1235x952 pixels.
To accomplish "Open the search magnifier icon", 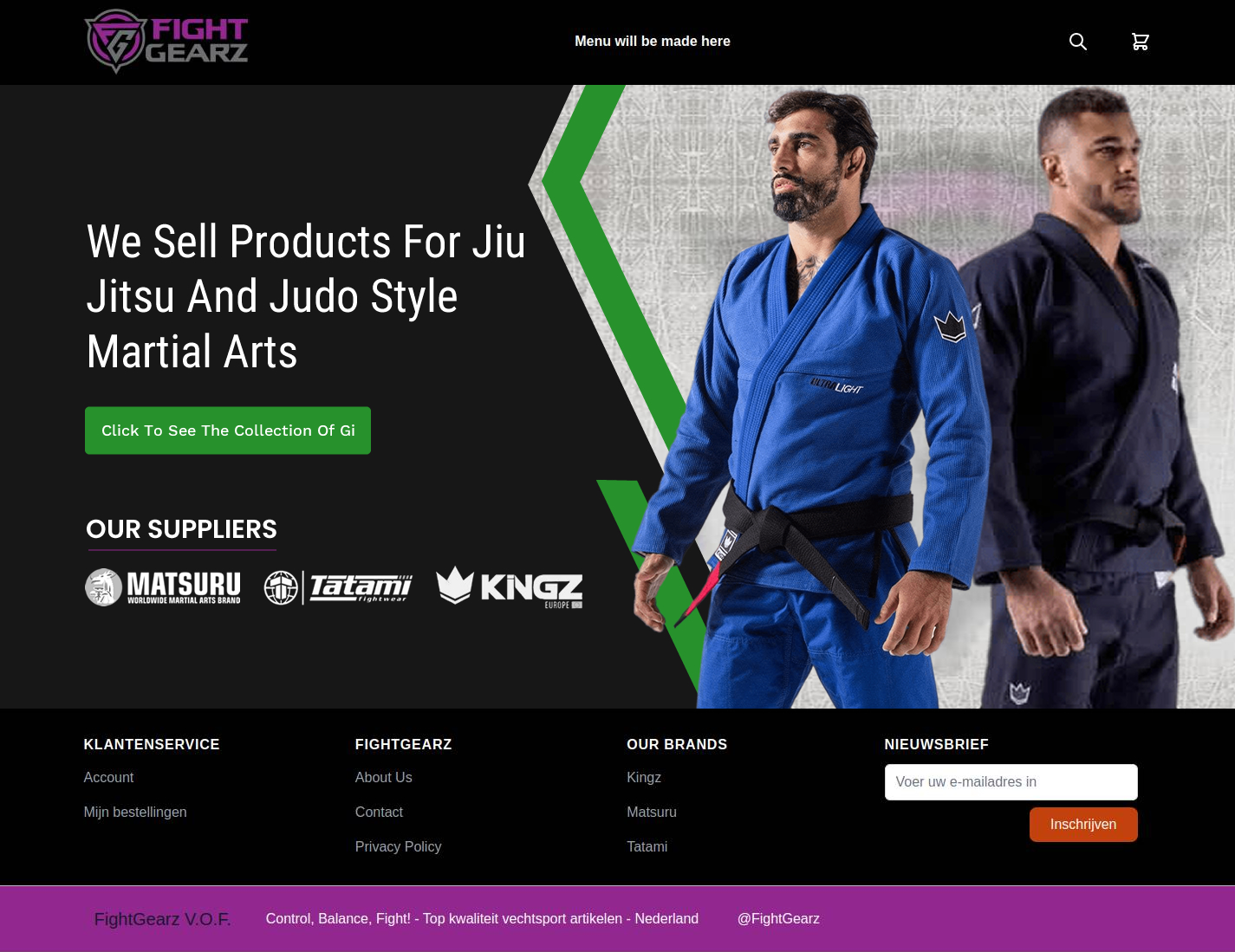I will click(1077, 42).
